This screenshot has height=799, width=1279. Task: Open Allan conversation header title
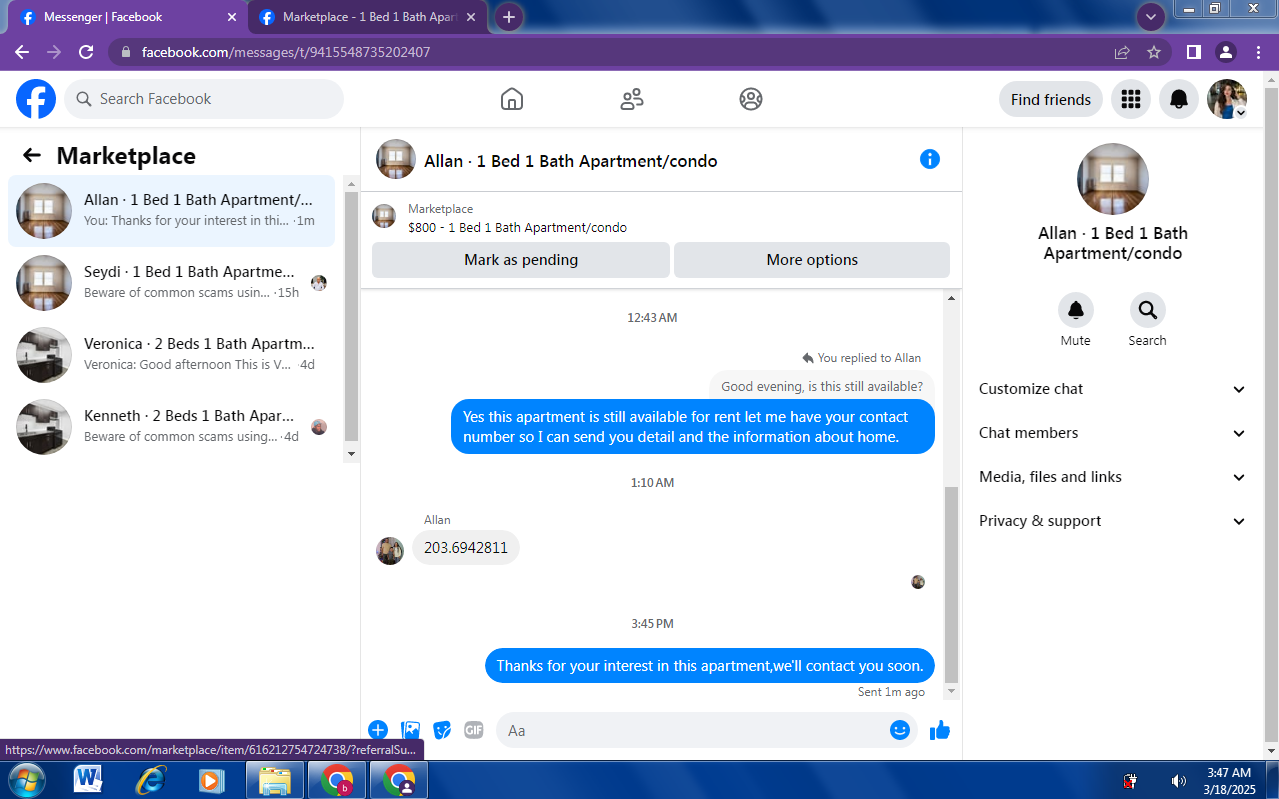pyautogui.click(x=570, y=161)
